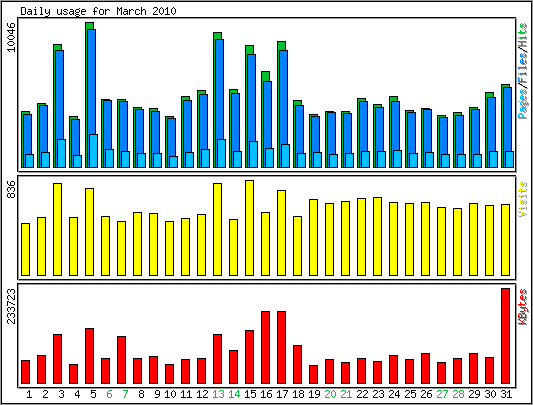Viewport: 533px width, 405px height.
Task: Click the blue Files bar for day 3
Action: point(59,95)
